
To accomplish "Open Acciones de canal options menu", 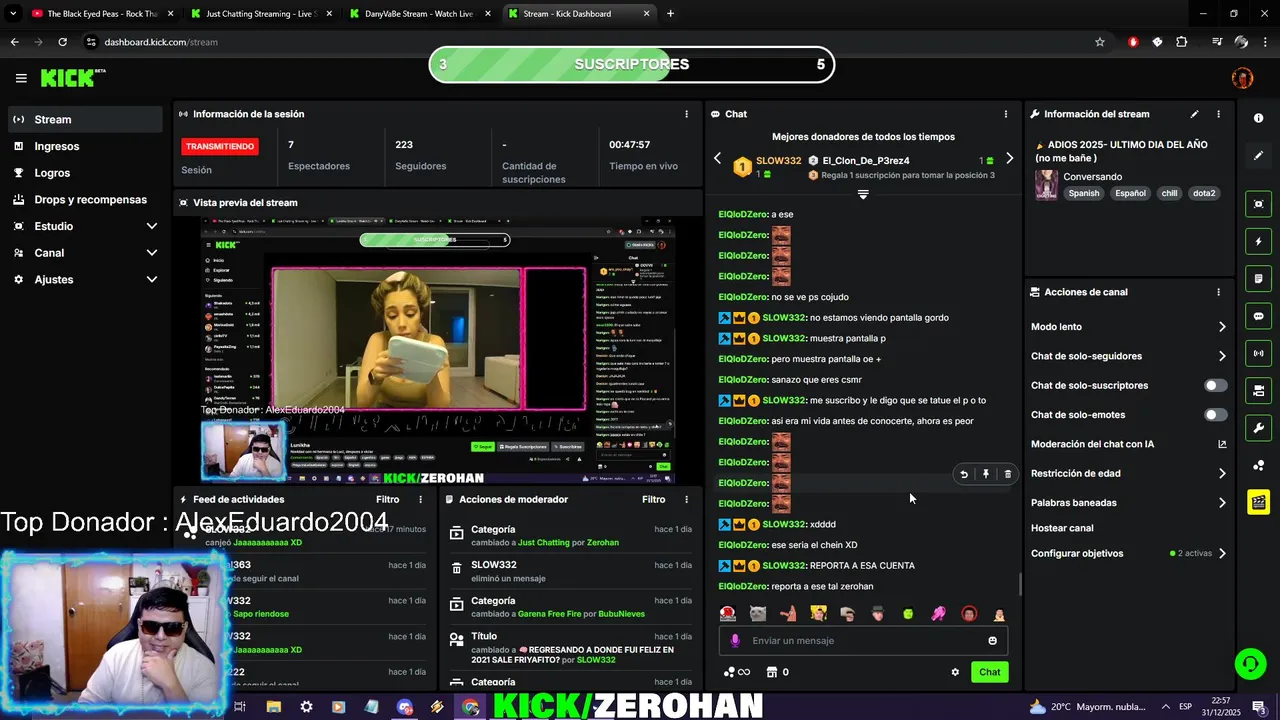I will (x=1218, y=292).
